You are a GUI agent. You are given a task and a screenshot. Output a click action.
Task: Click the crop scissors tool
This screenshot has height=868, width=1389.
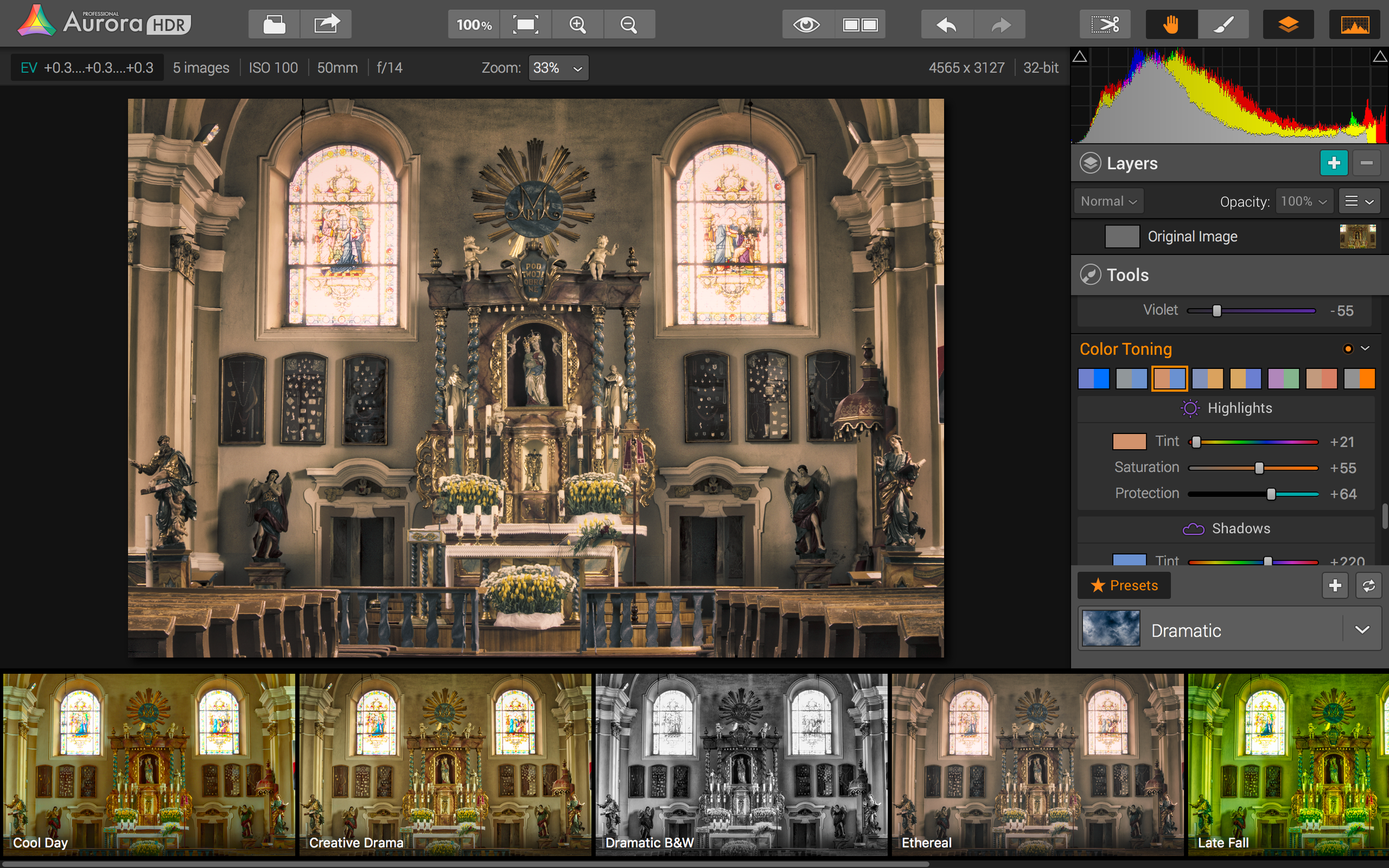pos(1104,25)
